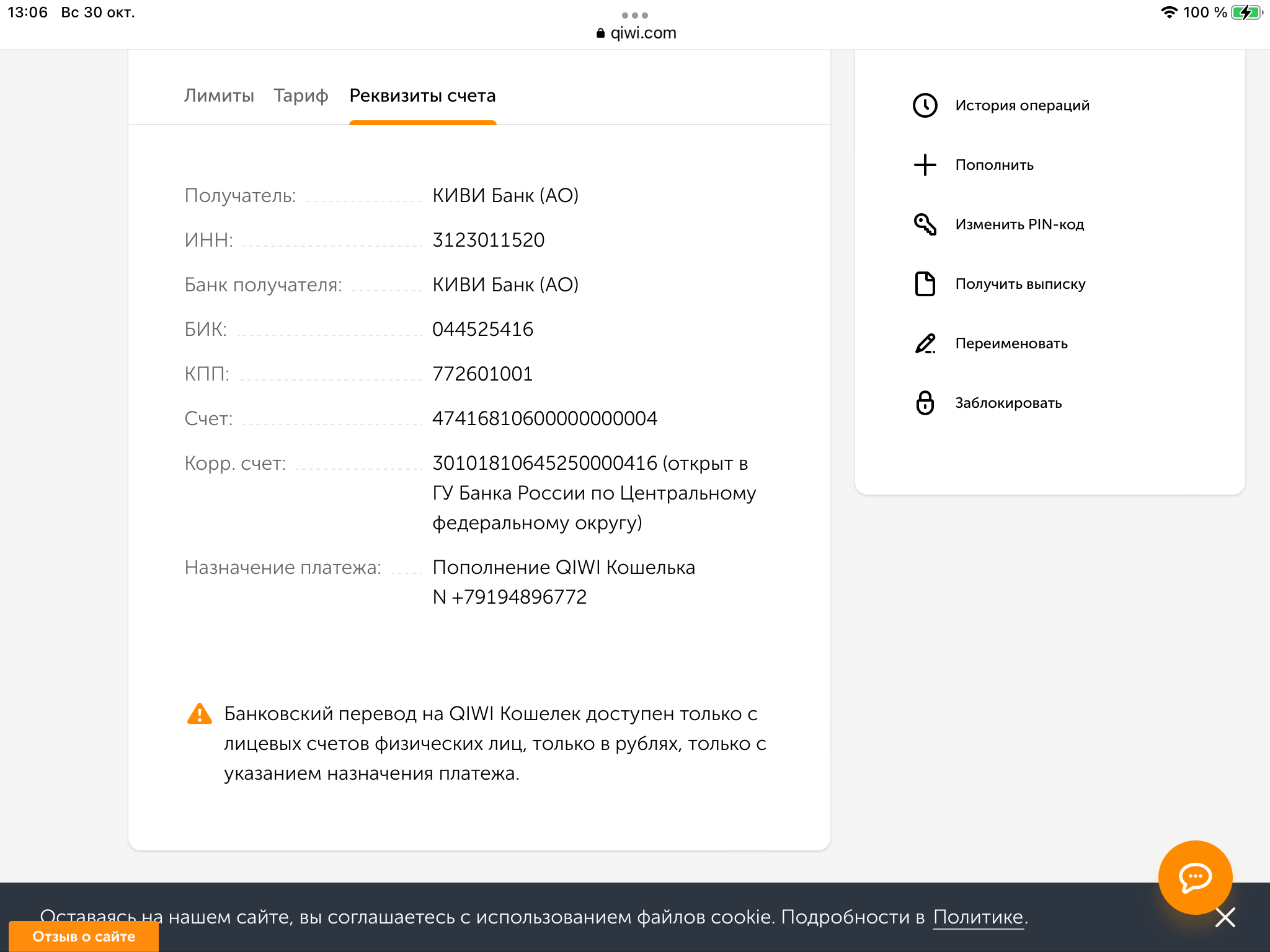Click account number 47416810600000000004

544,418
